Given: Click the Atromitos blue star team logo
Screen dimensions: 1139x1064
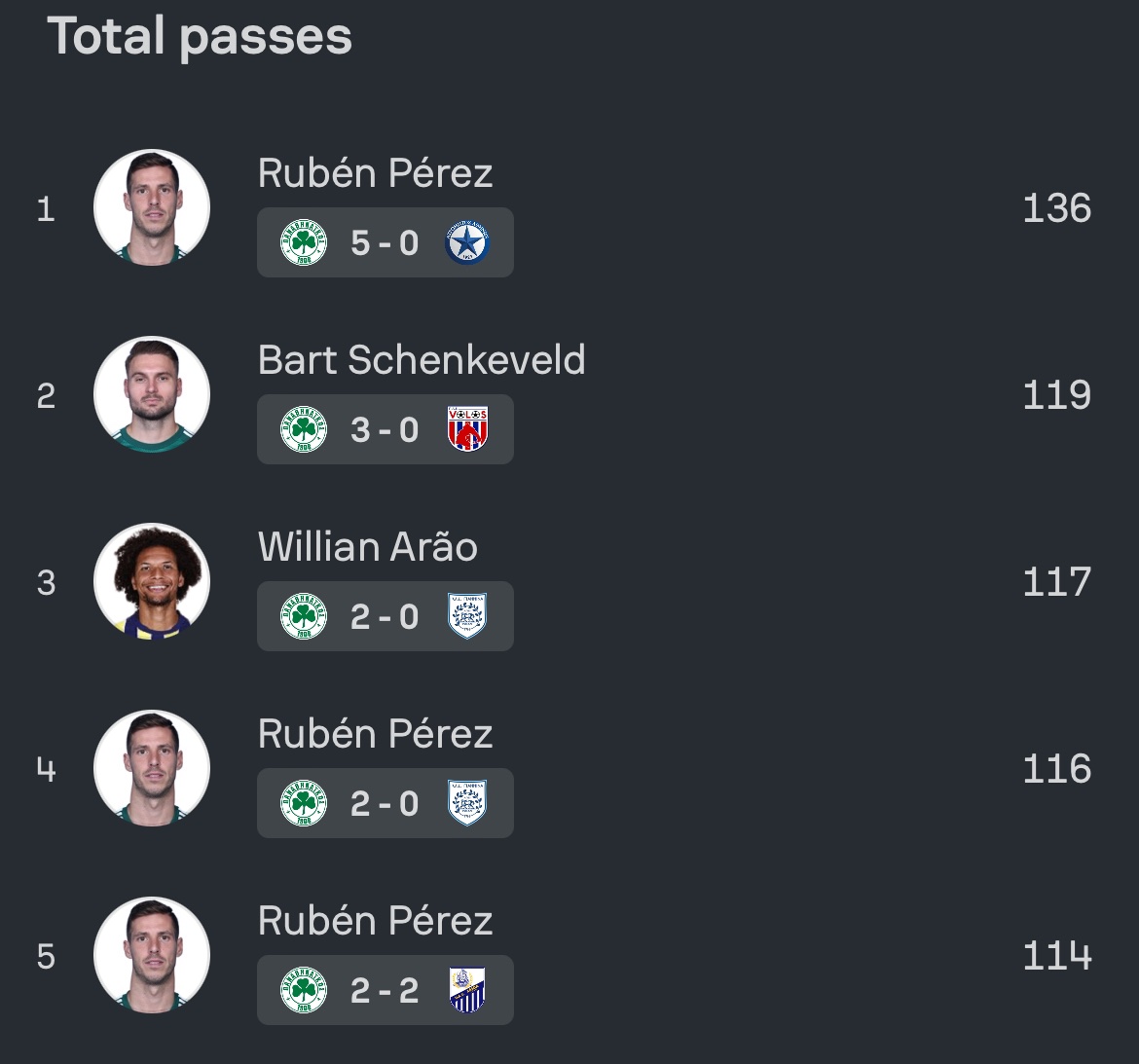Looking at the screenshot, I should coord(467,242).
